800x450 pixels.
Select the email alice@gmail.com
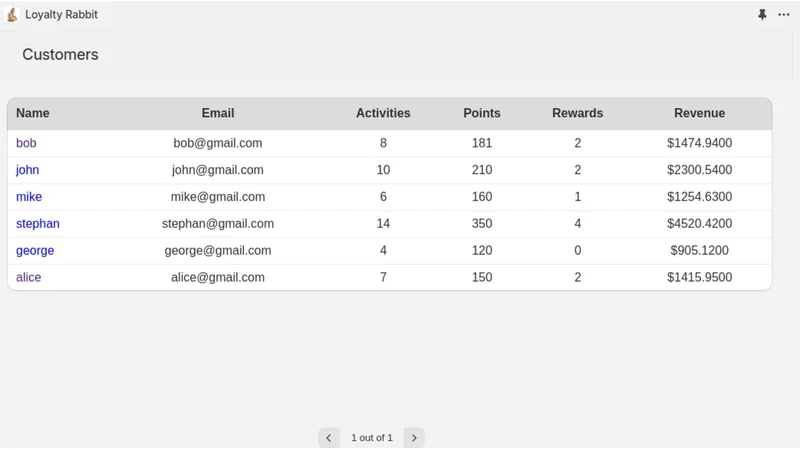tap(218, 278)
